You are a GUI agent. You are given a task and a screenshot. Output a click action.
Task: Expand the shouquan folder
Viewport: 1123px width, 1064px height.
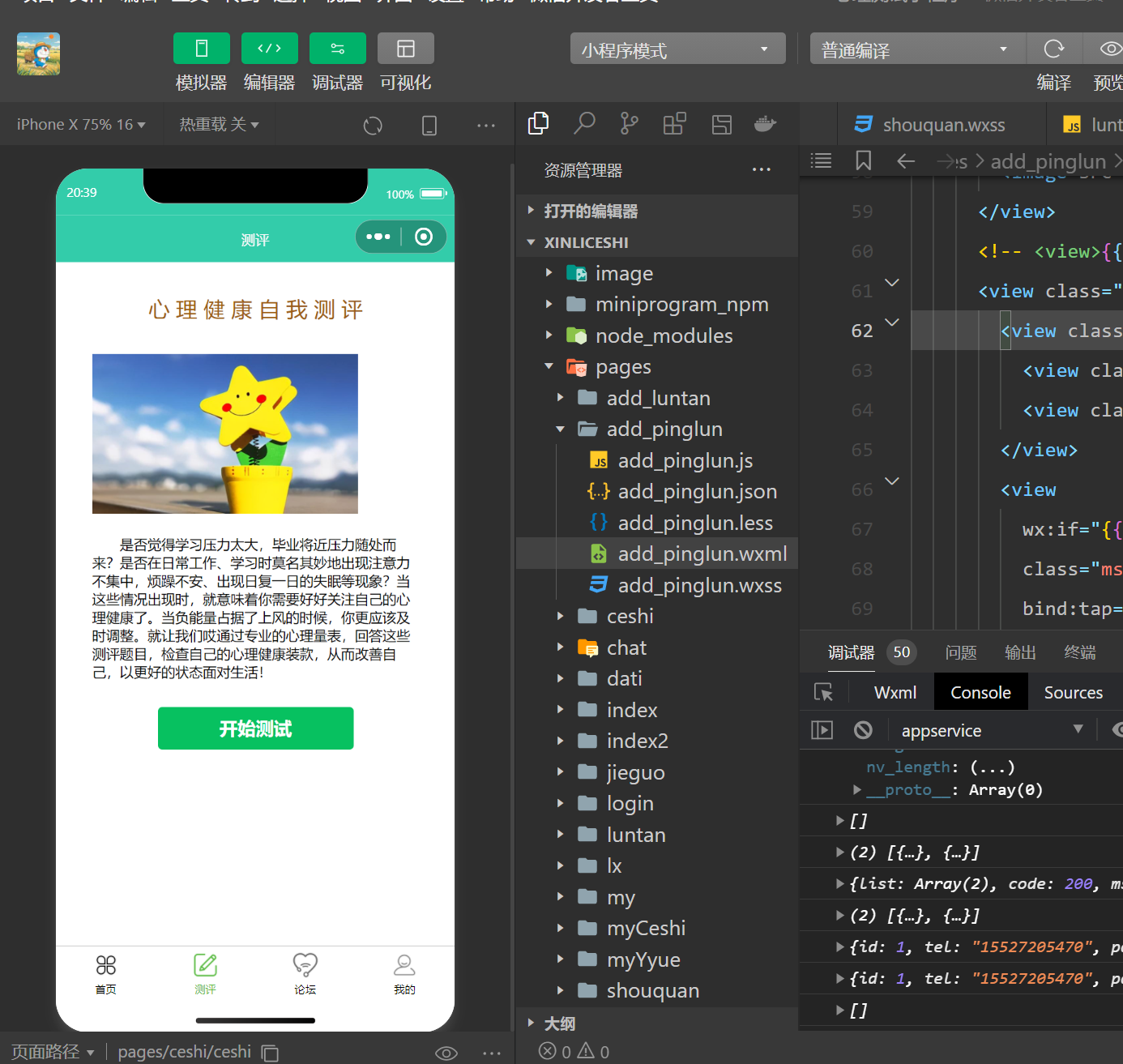[x=657, y=990]
